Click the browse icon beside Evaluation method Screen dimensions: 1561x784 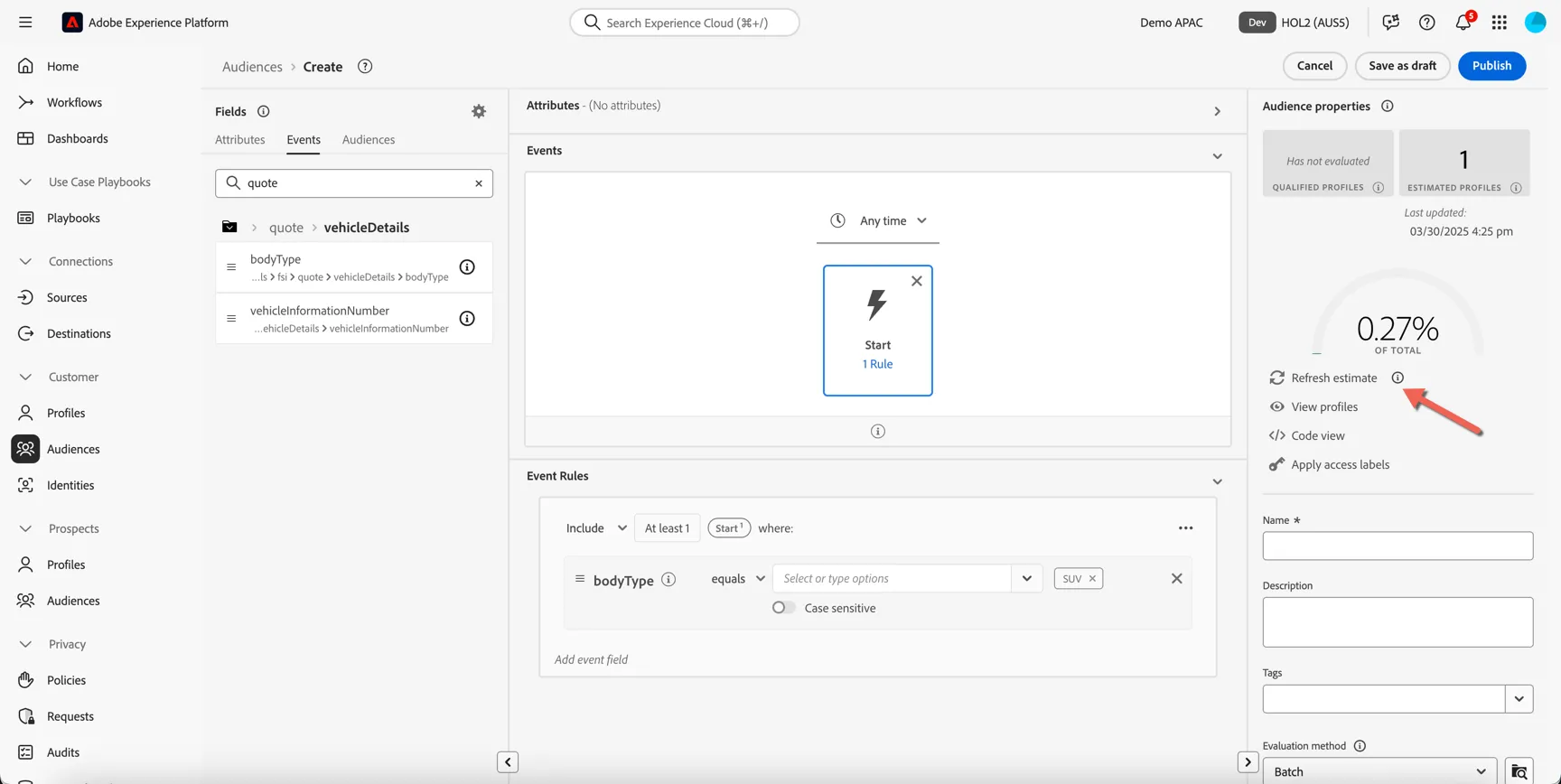coord(1519,772)
